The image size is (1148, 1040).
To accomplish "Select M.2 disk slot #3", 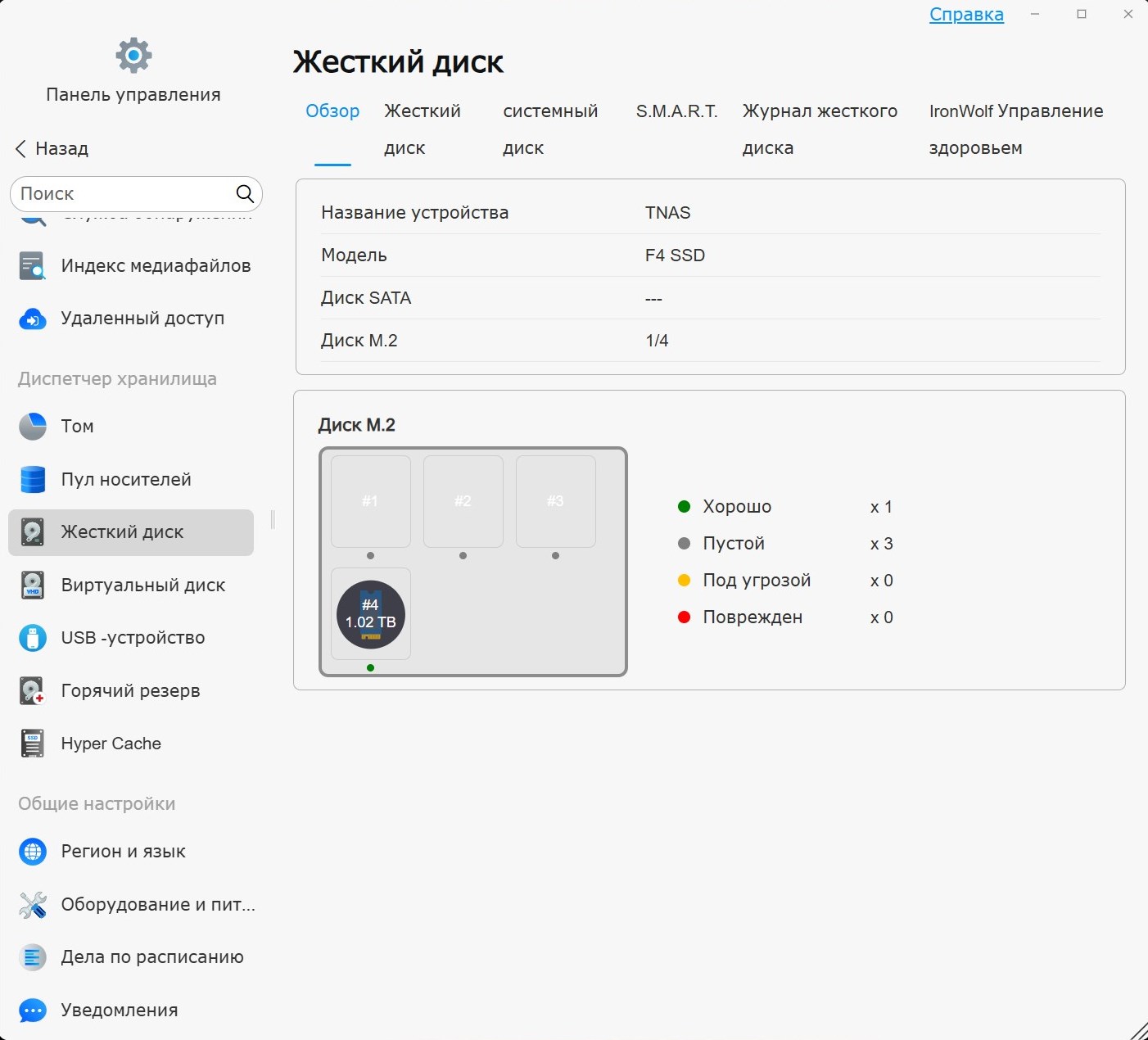I will point(556,501).
